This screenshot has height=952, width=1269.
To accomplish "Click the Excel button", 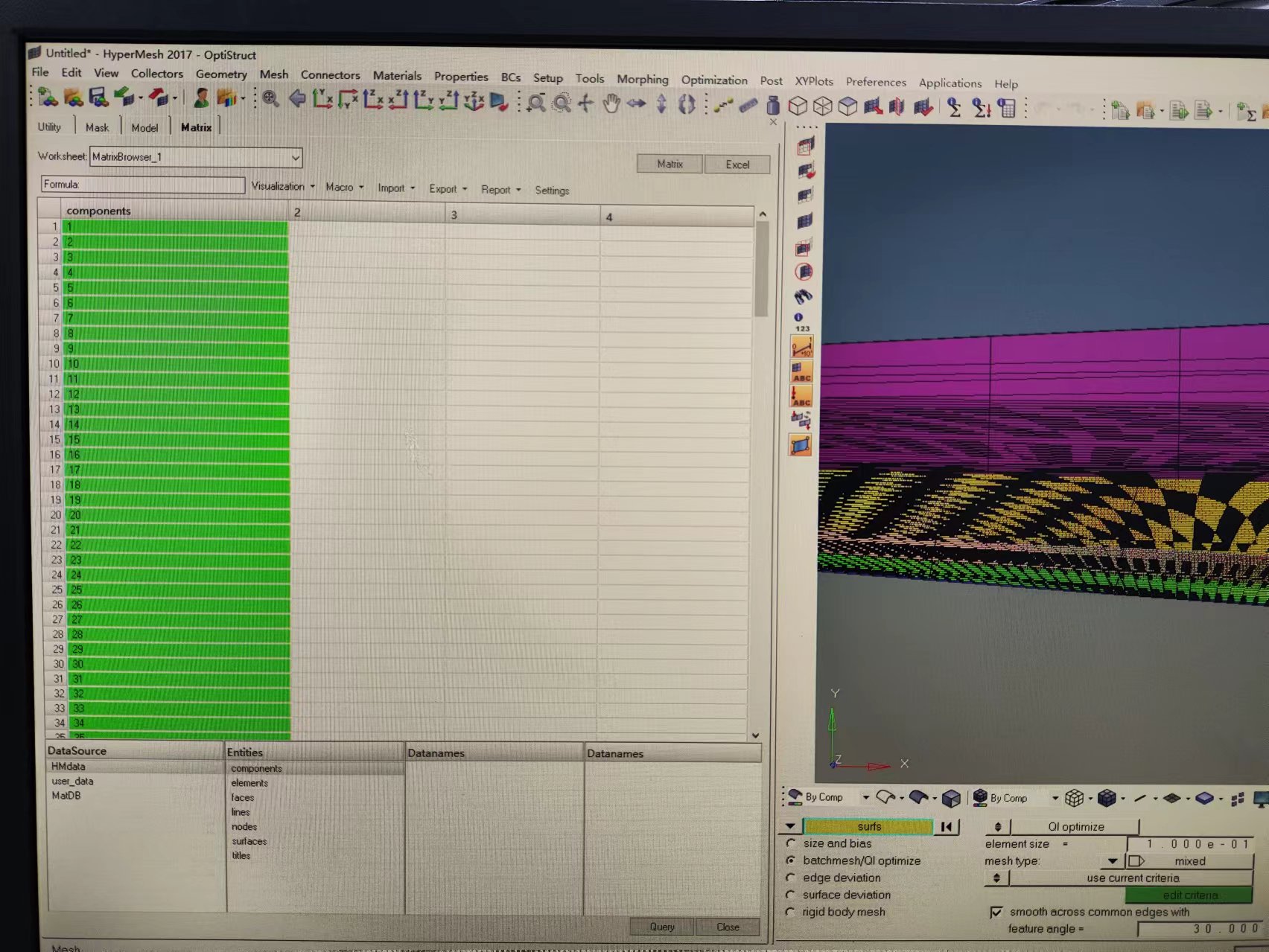I will (x=737, y=164).
